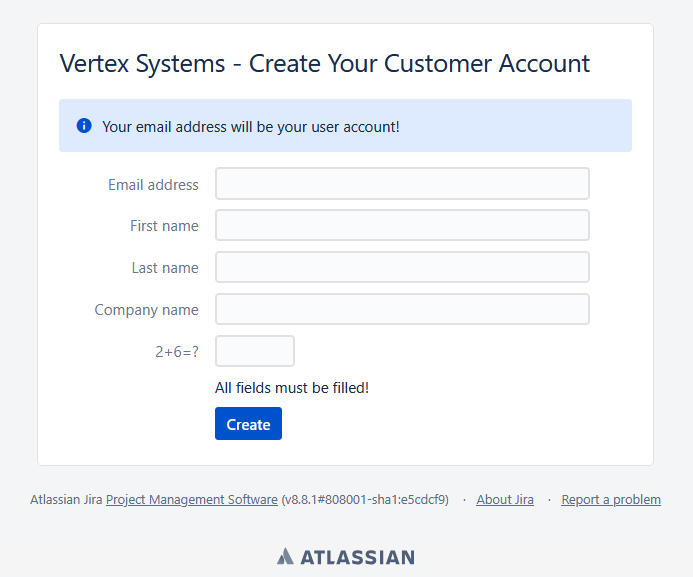The width and height of the screenshot is (693, 577).
Task: Click the Jira version number text
Action: coord(365,500)
